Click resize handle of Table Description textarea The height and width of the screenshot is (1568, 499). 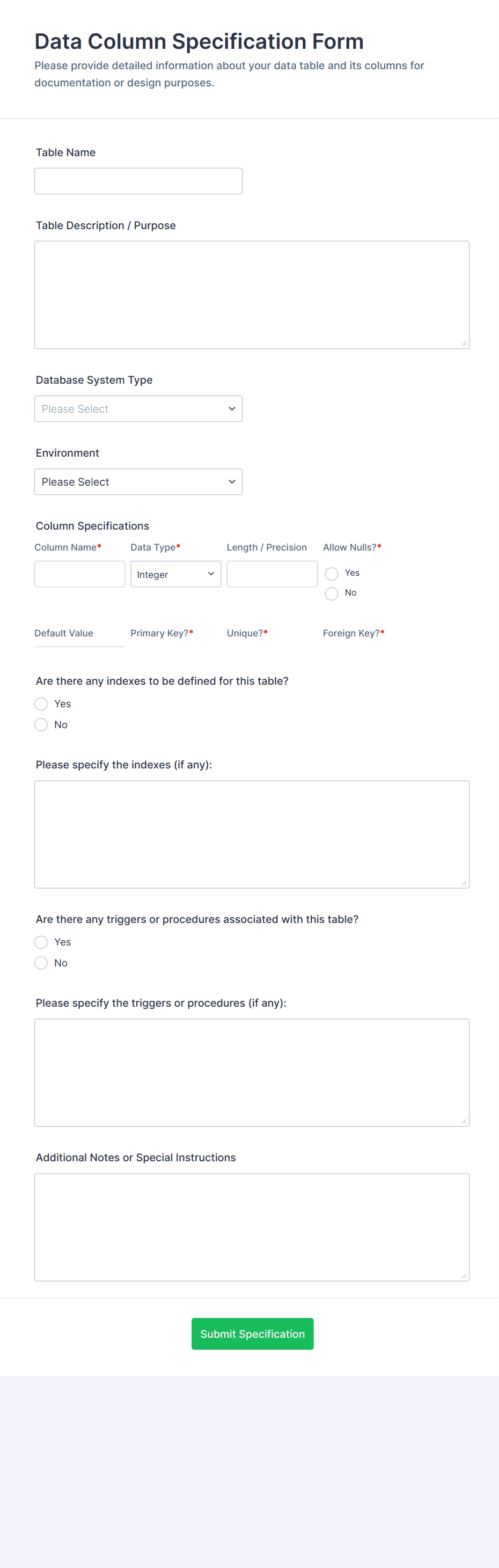[464, 343]
